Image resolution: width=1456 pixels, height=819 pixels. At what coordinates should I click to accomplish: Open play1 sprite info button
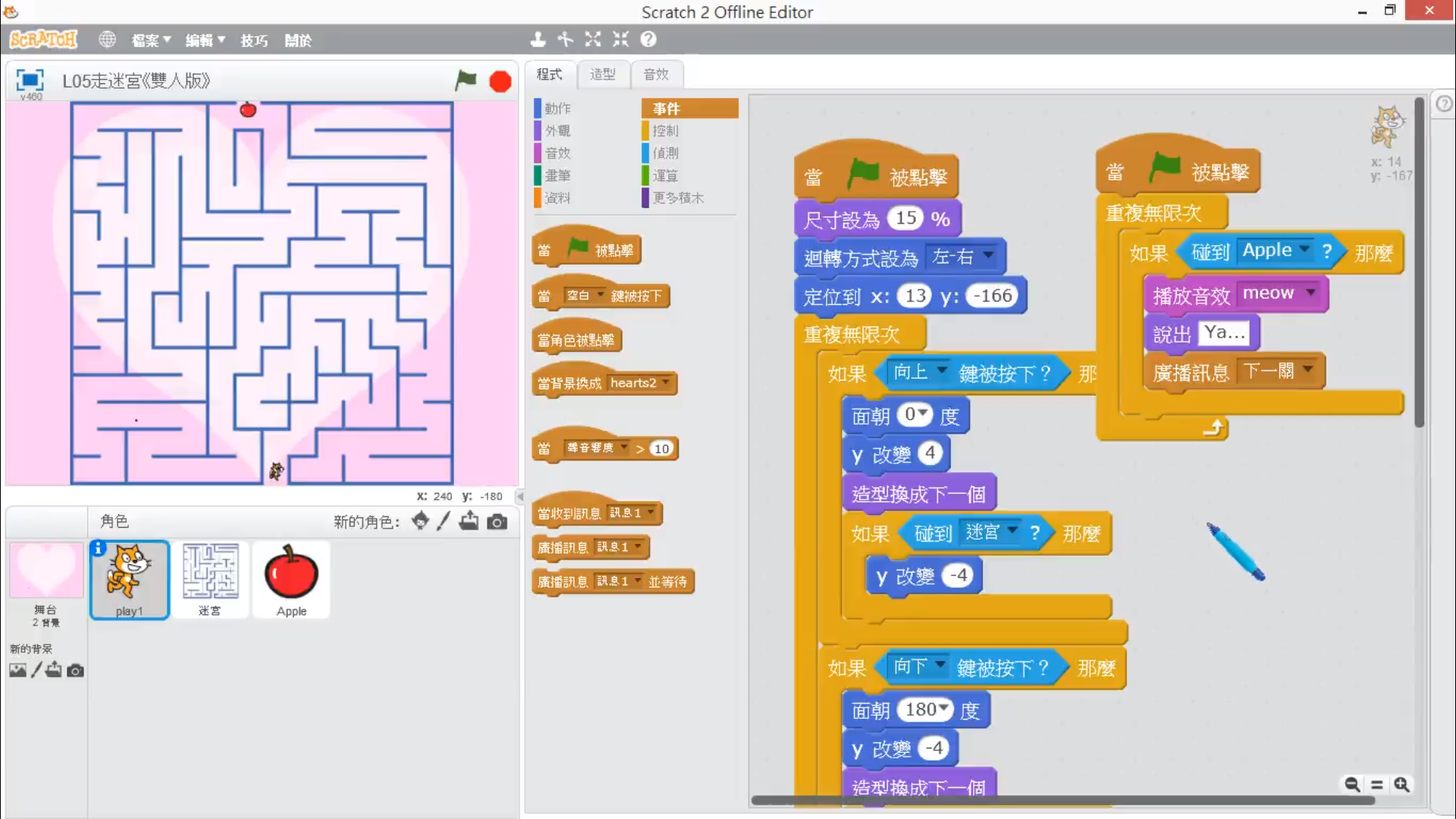coord(98,548)
